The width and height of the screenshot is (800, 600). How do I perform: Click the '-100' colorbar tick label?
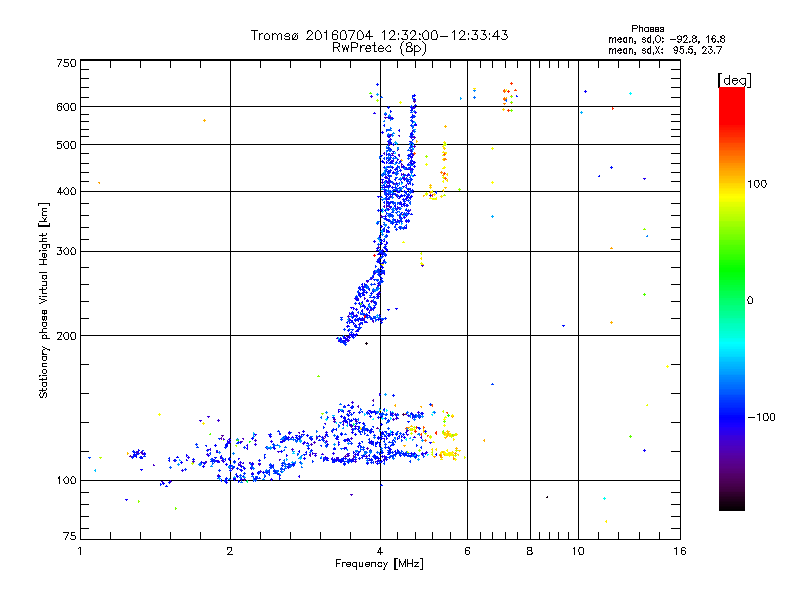761,417
